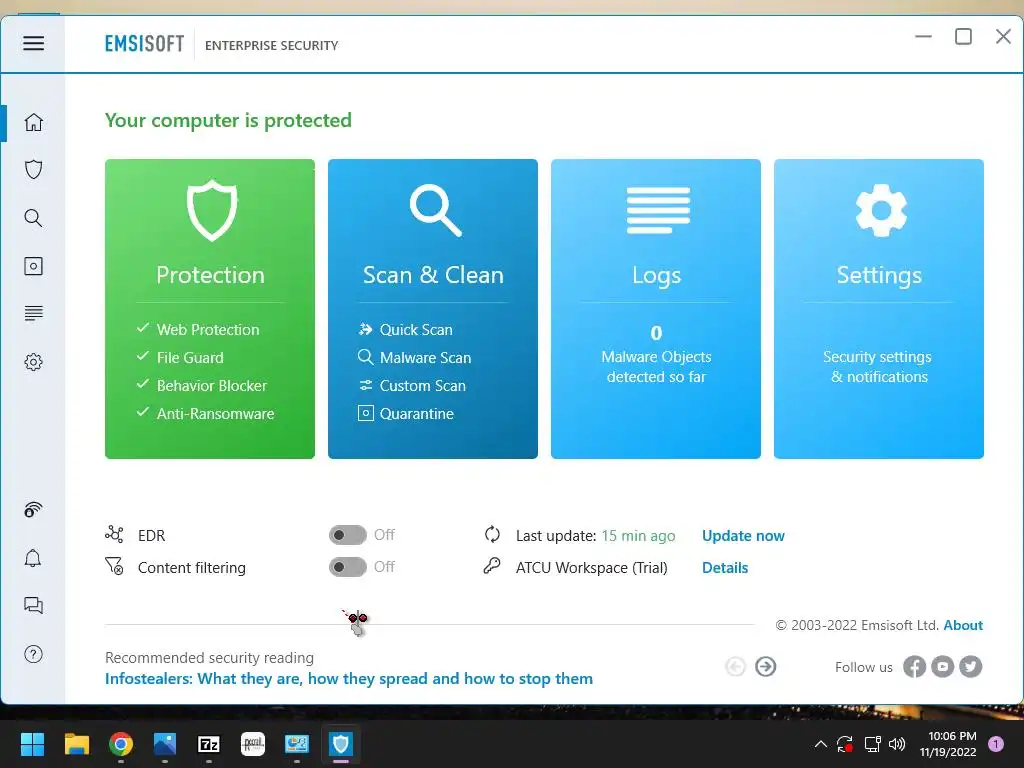Click the lines icon on the Logs tile
This screenshot has height=768, width=1024.
658,210
